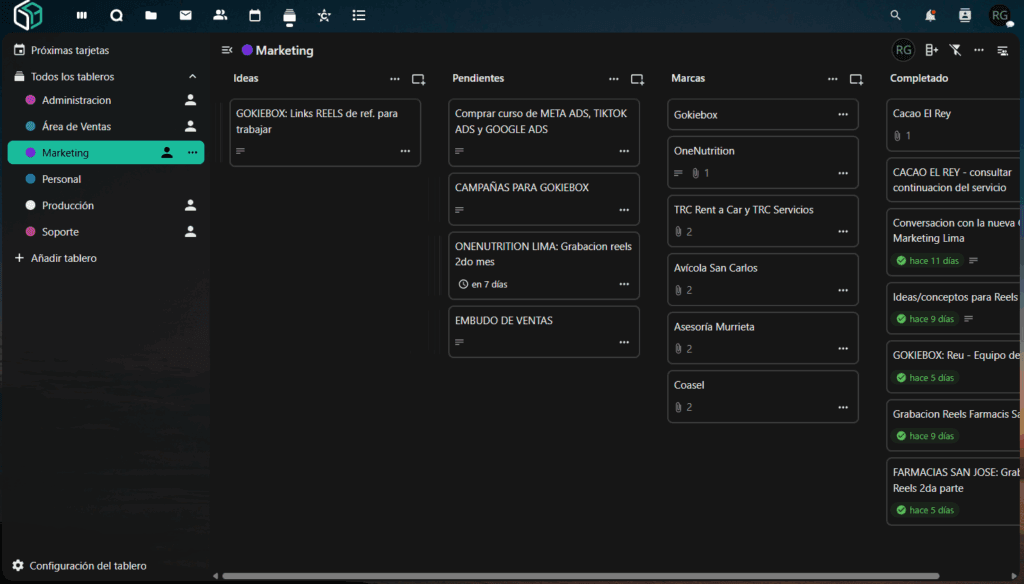Click the add list icon in board header
Image resolution: width=1024 pixels, height=584 pixels.
coord(931,50)
